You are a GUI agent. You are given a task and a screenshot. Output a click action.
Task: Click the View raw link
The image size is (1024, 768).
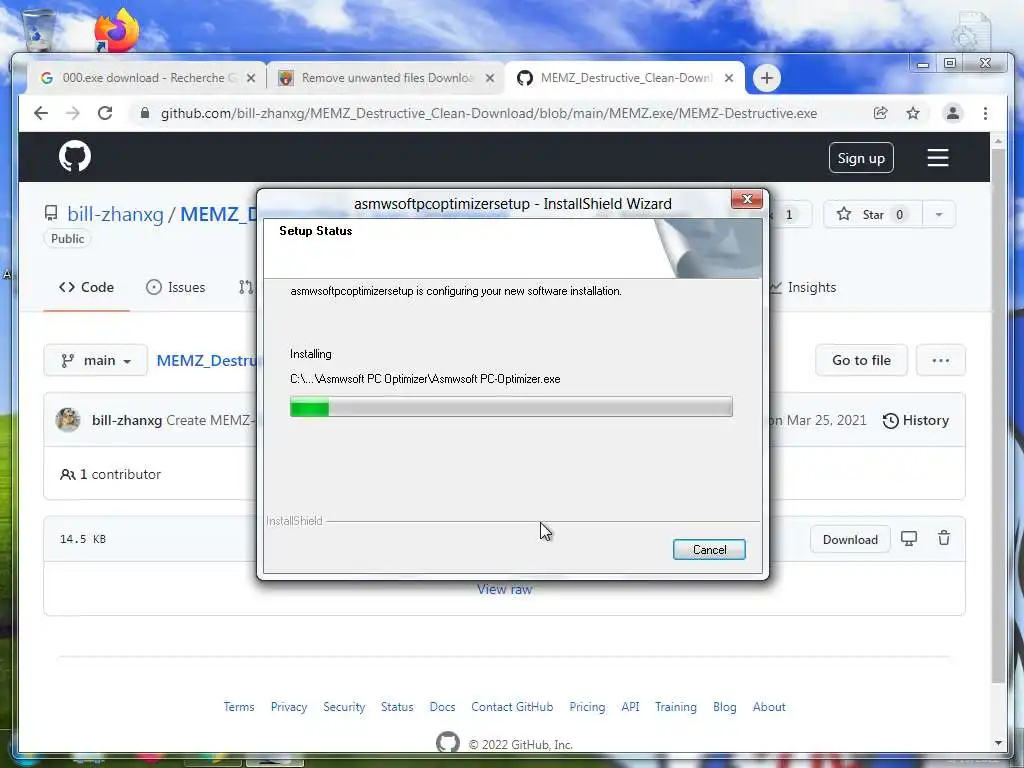tap(505, 589)
